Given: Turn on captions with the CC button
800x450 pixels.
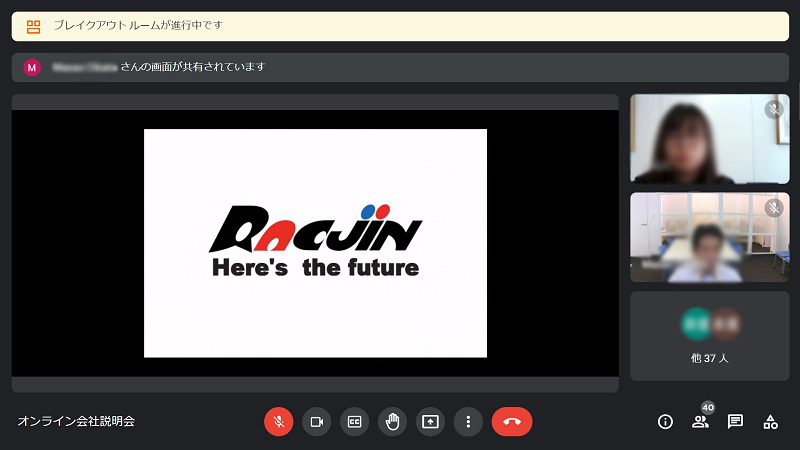Looking at the screenshot, I should click(x=355, y=421).
